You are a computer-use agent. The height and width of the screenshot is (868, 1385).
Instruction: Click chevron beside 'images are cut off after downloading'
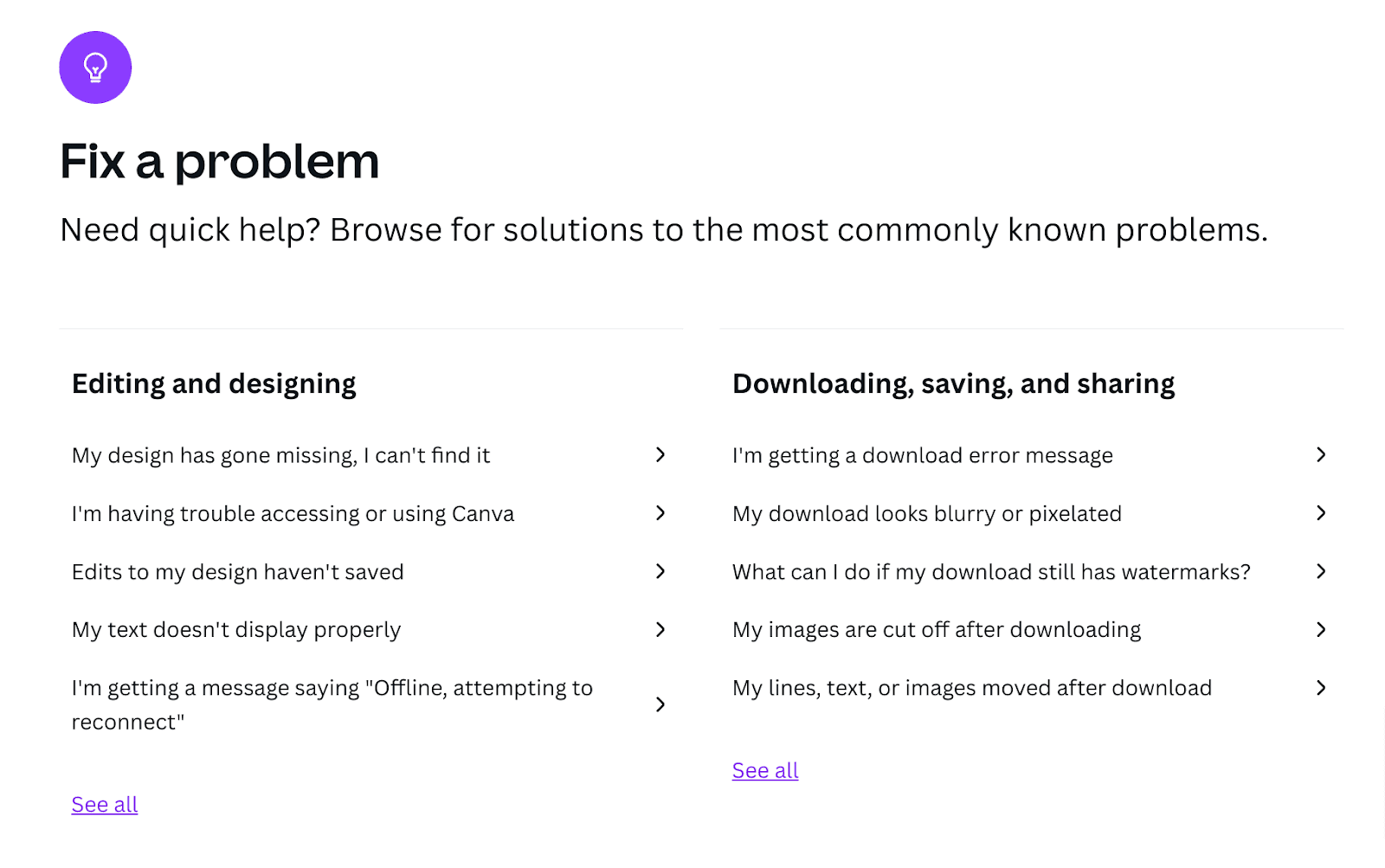pos(1321,630)
